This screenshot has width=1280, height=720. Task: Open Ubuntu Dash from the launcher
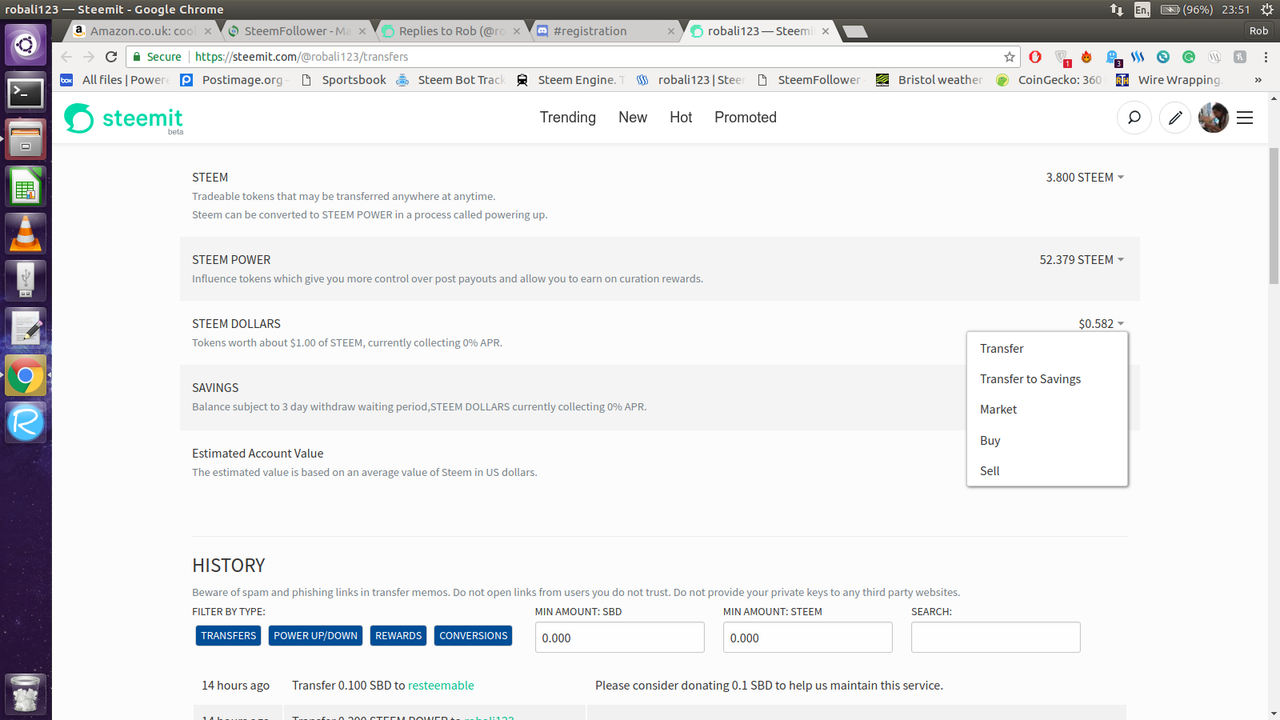25,45
